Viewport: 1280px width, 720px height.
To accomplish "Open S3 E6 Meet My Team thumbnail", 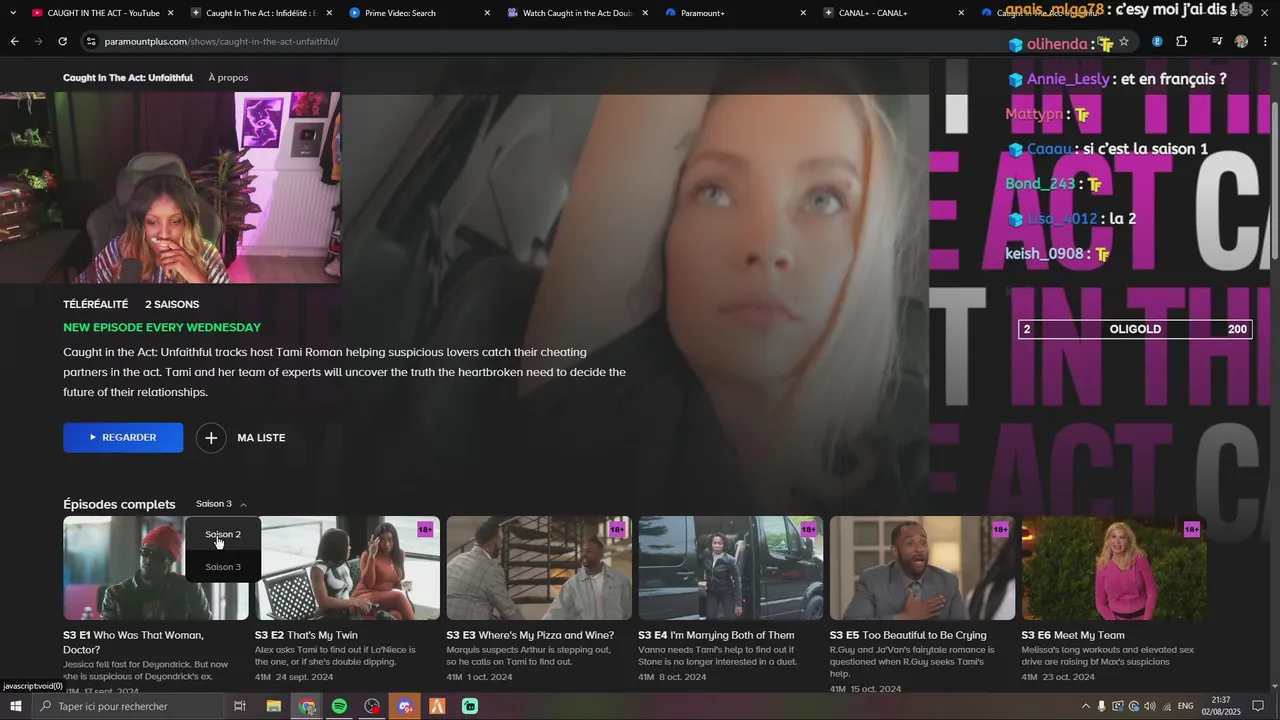I will tap(1114, 568).
